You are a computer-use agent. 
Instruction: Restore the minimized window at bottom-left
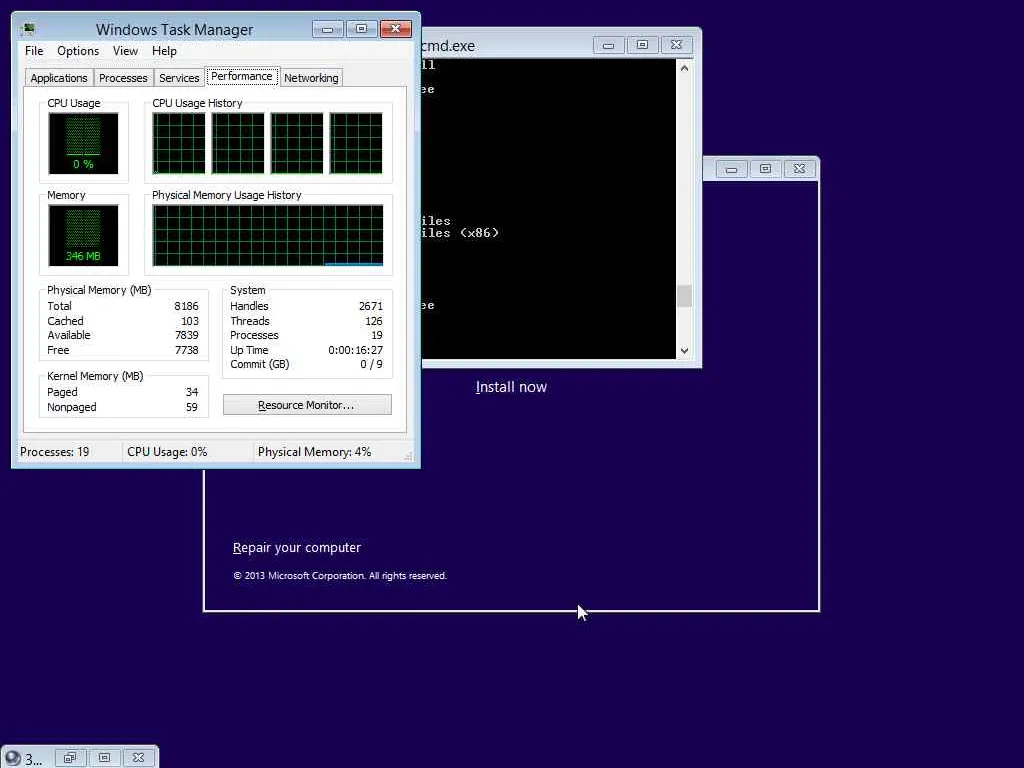tap(70, 758)
